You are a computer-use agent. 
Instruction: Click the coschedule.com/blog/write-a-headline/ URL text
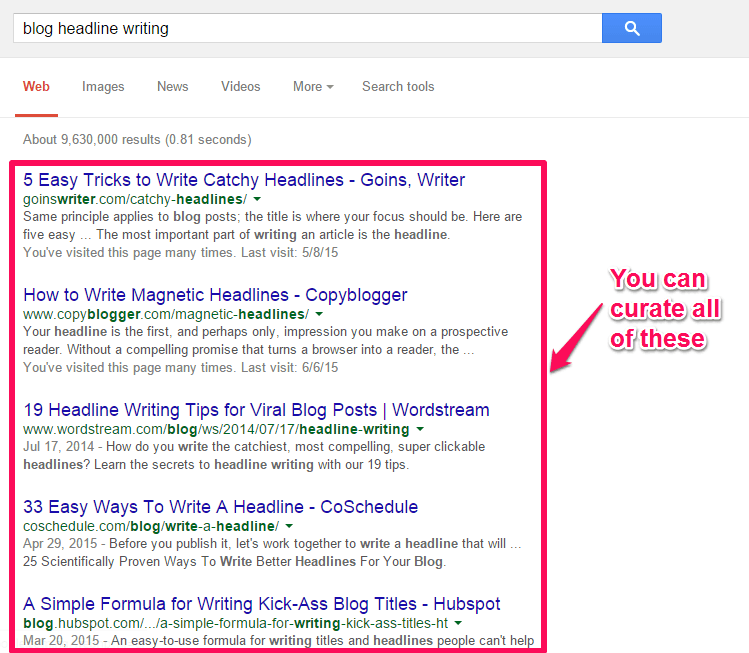coord(151,526)
